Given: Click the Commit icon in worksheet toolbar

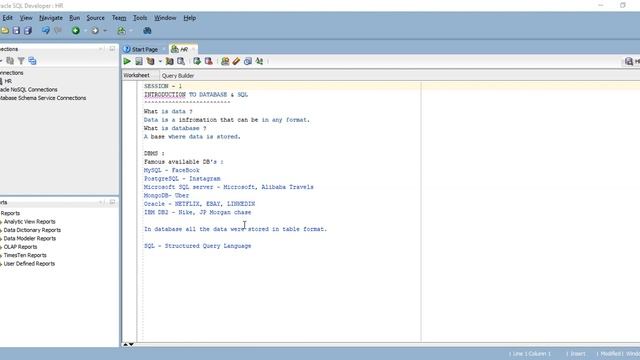Looking at the screenshot, I should click(197, 61).
